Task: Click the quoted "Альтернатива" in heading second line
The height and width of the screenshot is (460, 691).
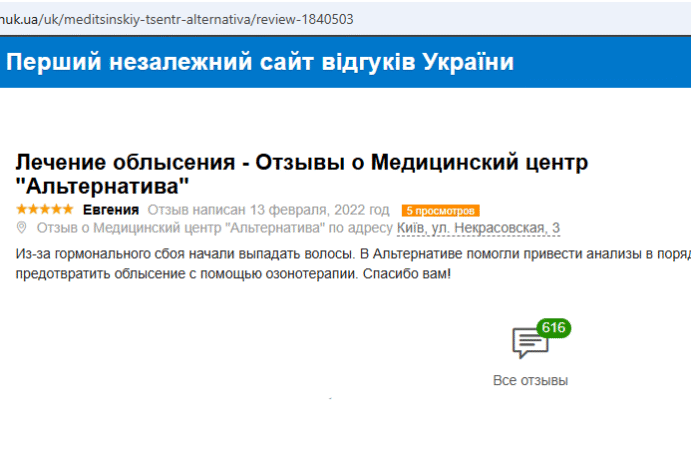Action: 102,186
